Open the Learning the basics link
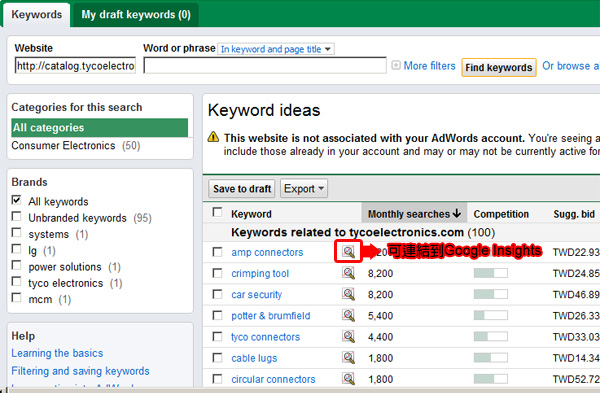The width and height of the screenshot is (600, 393). [x=57, y=353]
